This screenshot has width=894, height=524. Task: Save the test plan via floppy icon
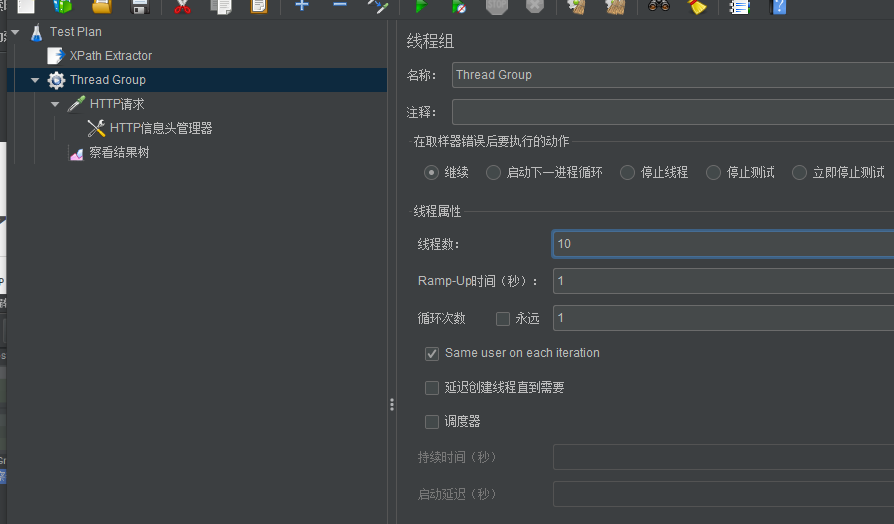click(x=140, y=6)
